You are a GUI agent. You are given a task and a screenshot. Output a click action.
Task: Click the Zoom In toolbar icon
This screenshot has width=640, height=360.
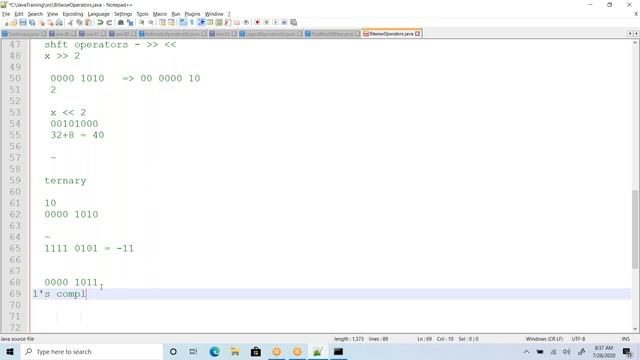(142, 22)
